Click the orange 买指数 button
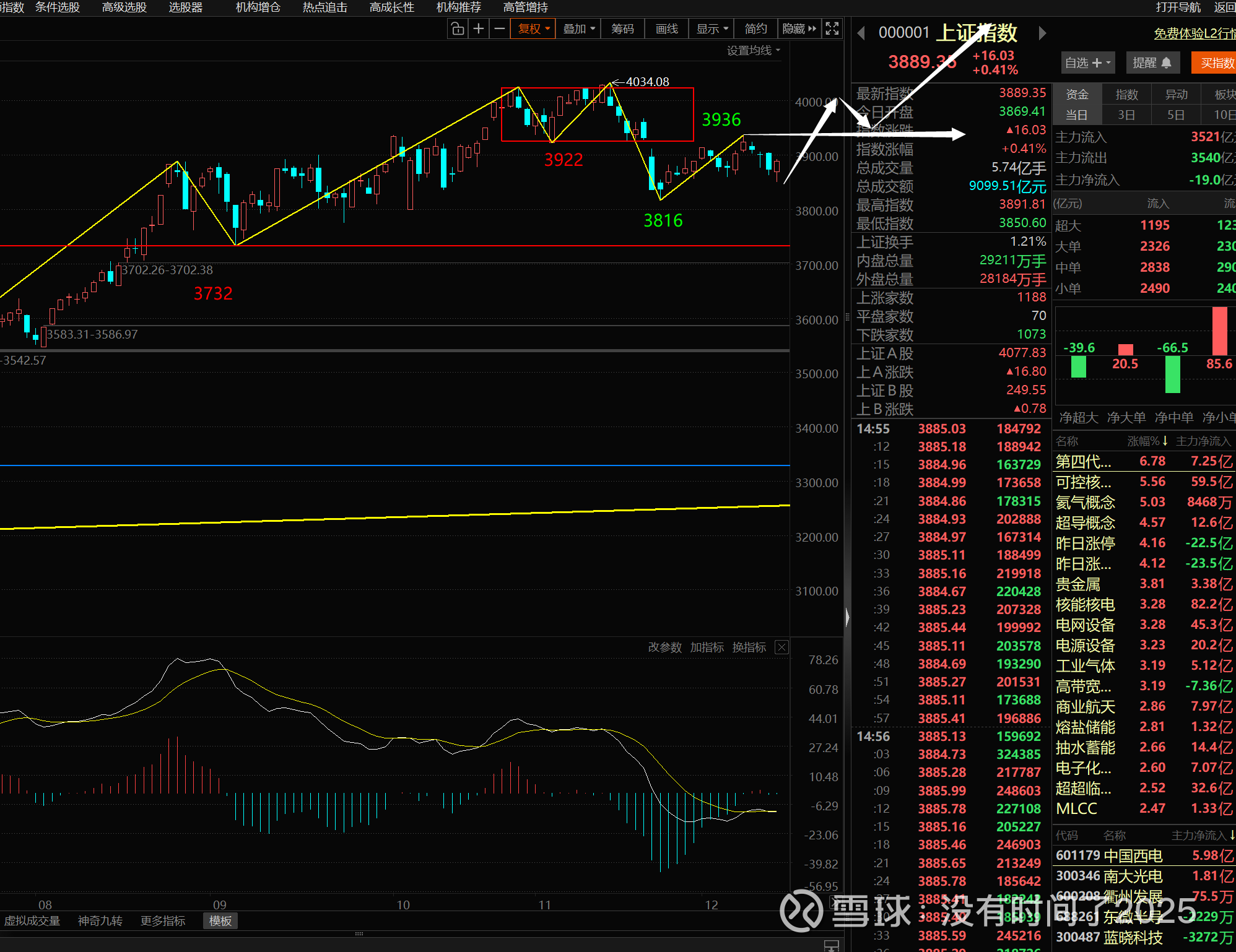1236x952 pixels. click(1216, 63)
